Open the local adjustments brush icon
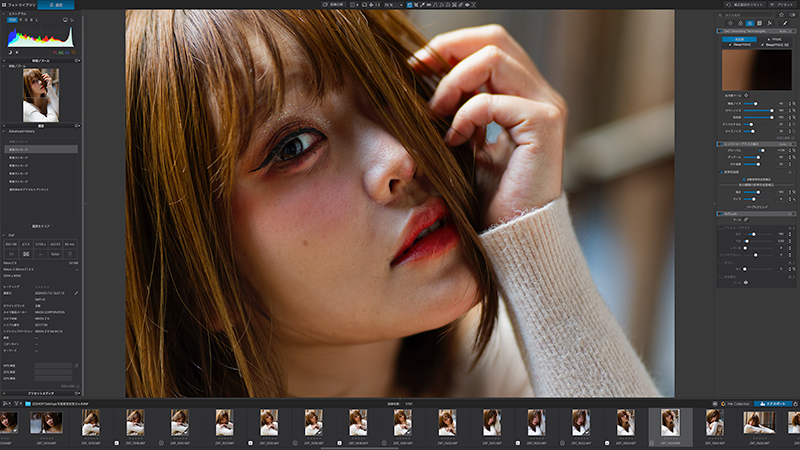Image resolution: width=800 pixels, height=450 pixels. tap(785, 23)
